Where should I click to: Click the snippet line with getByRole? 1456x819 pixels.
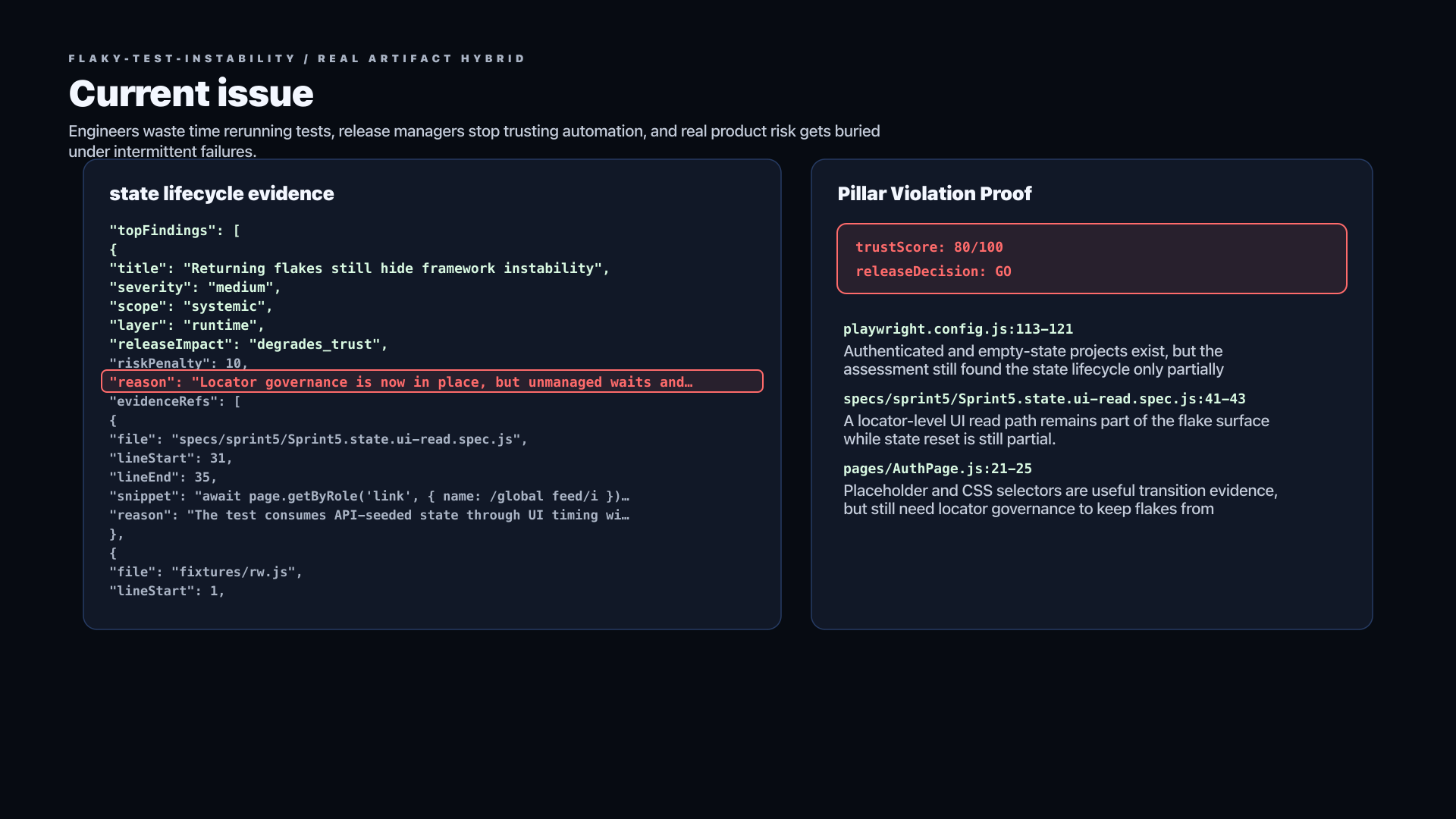pos(369,496)
